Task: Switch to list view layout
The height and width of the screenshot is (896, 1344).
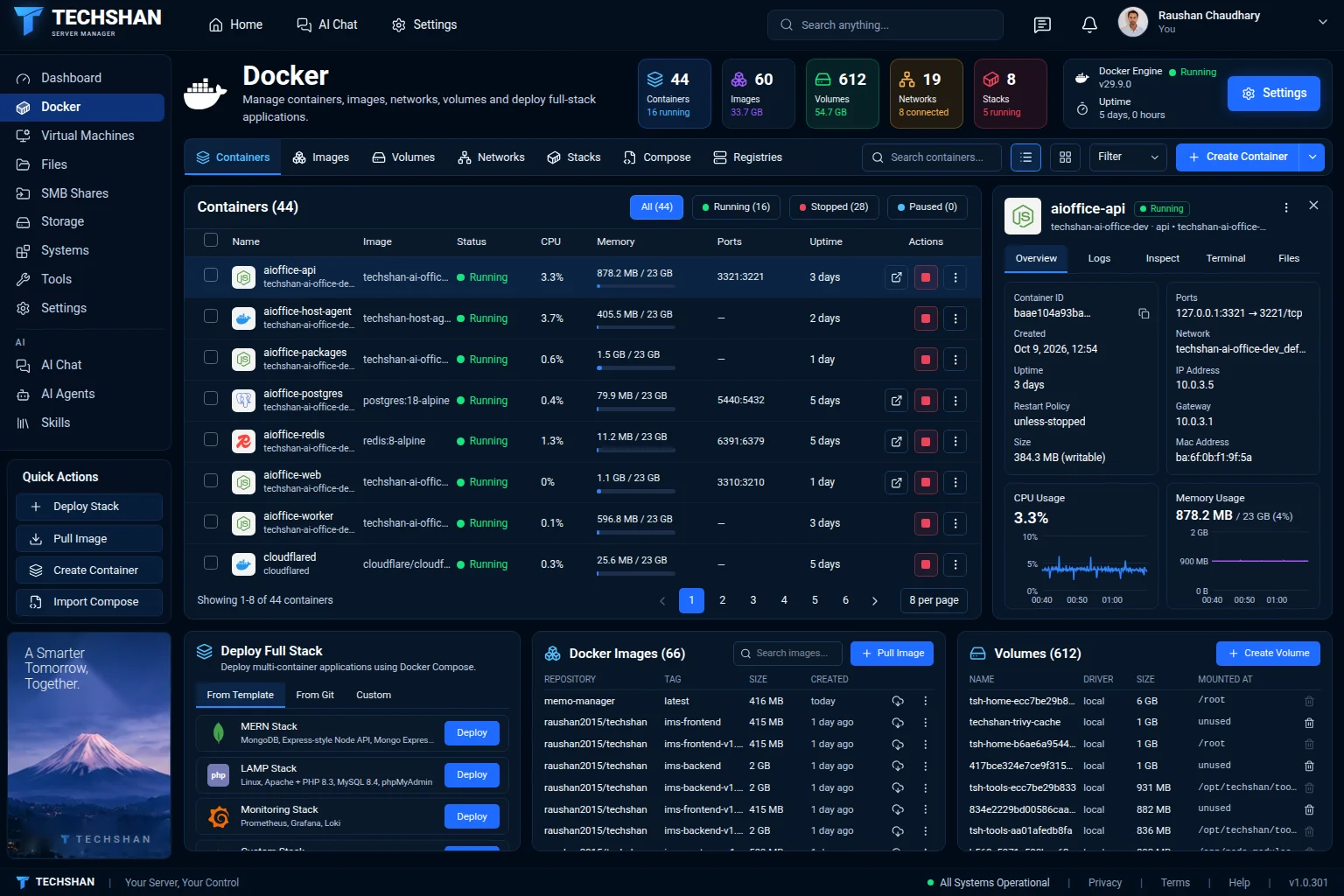Action: click(x=1025, y=157)
